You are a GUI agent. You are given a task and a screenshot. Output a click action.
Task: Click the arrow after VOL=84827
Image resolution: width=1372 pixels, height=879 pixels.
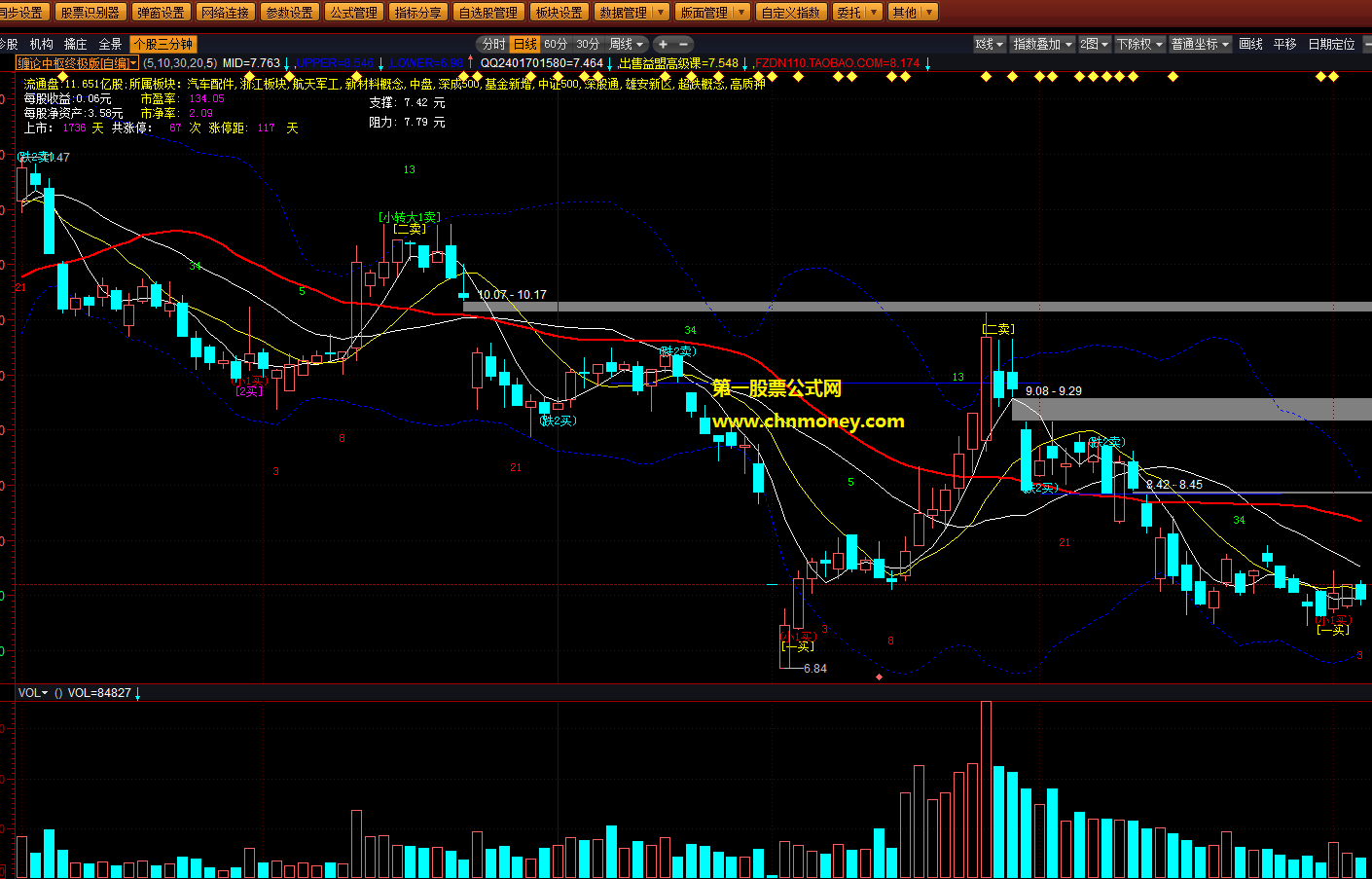[x=137, y=693]
